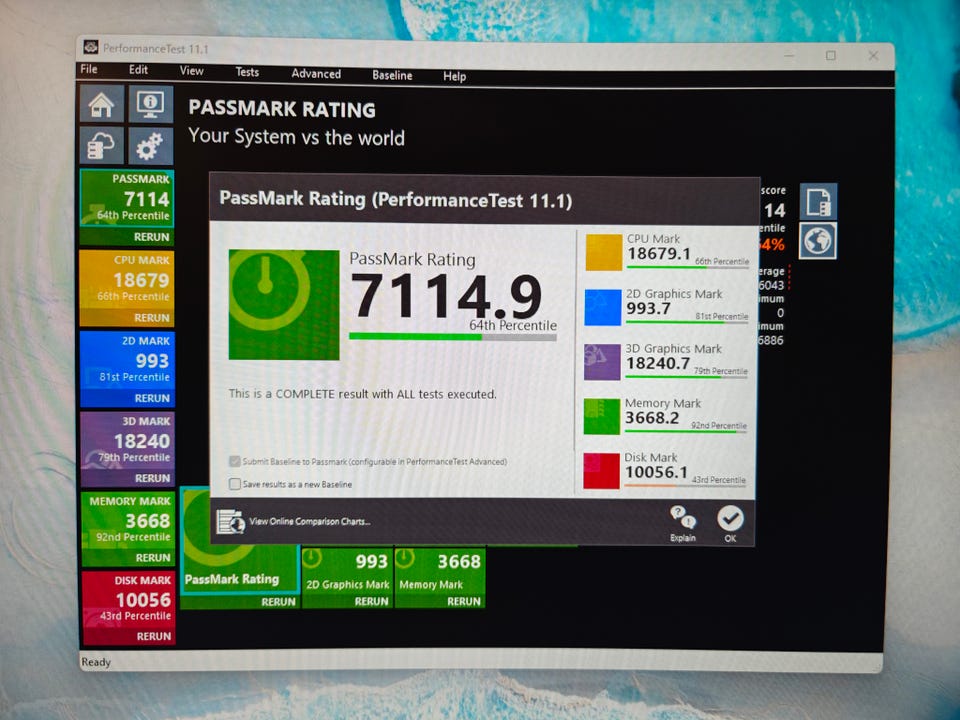Select the 2D MARK 993 sidebar tile
The height and width of the screenshot is (720, 960).
pos(127,361)
